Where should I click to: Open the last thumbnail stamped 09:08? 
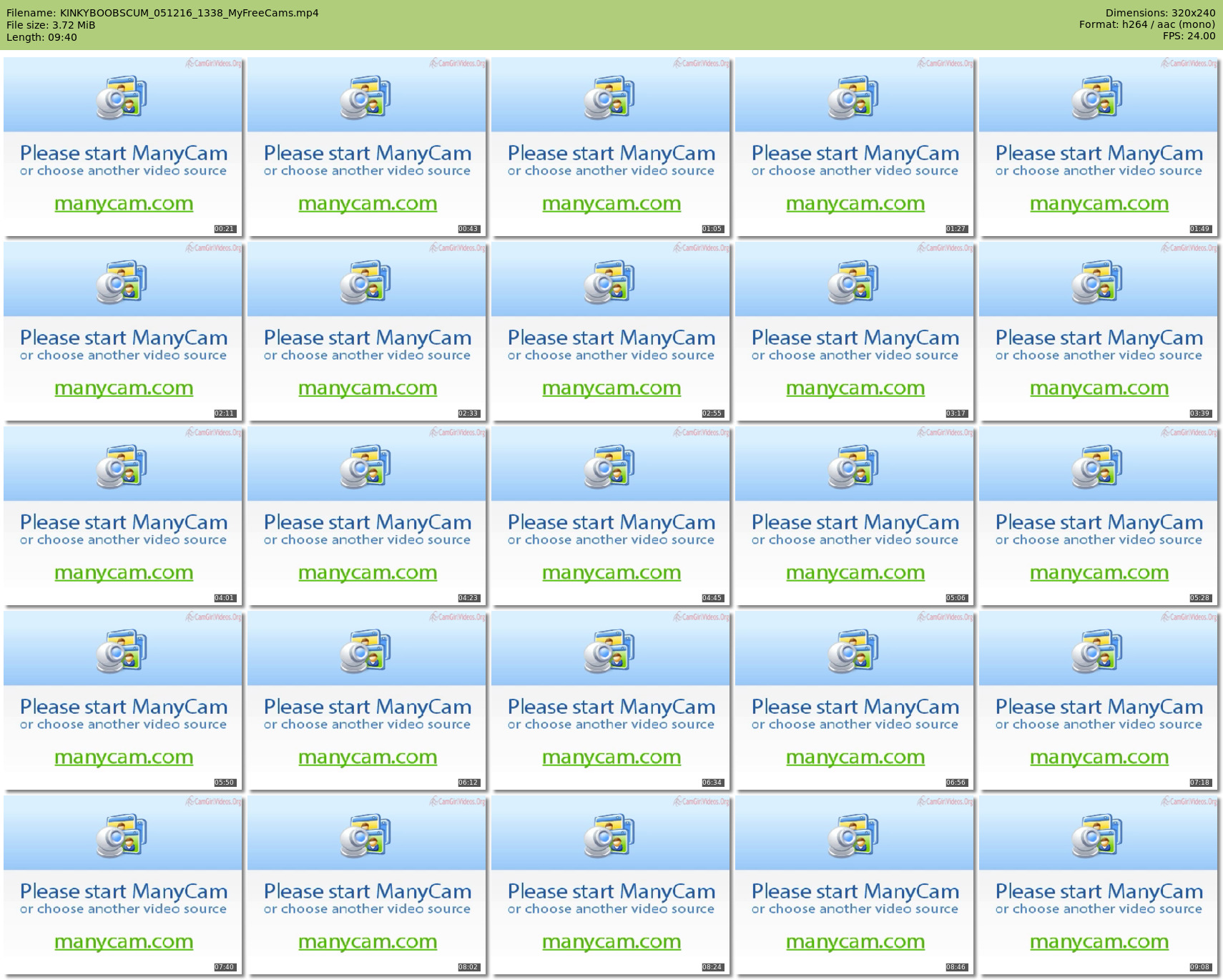tap(1099, 885)
